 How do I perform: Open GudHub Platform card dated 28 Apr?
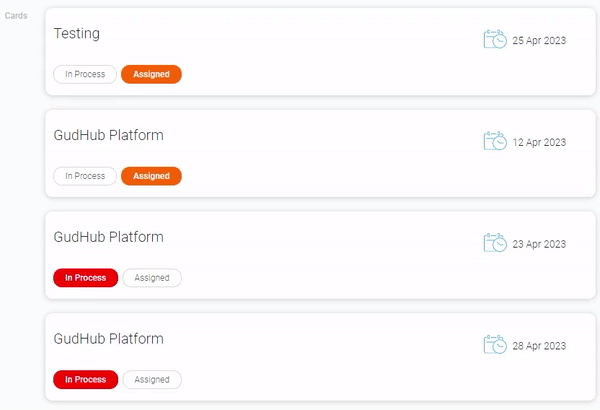(108, 339)
